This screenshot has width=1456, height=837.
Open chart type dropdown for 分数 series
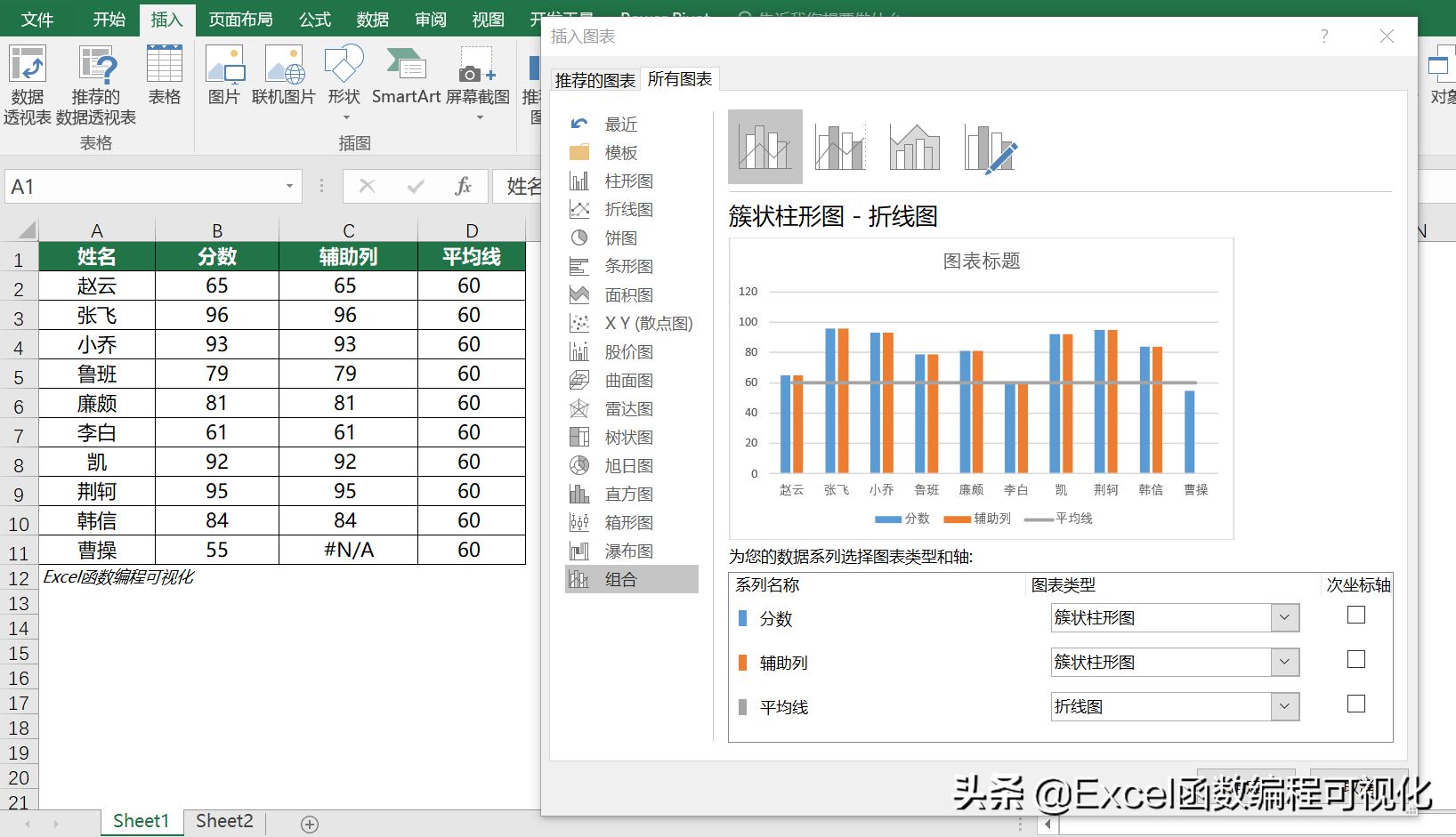pyautogui.click(x=1284, y=618)
